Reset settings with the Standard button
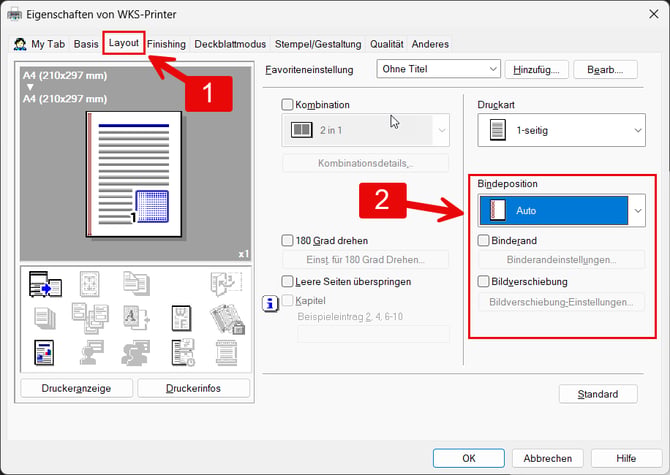 598,394
